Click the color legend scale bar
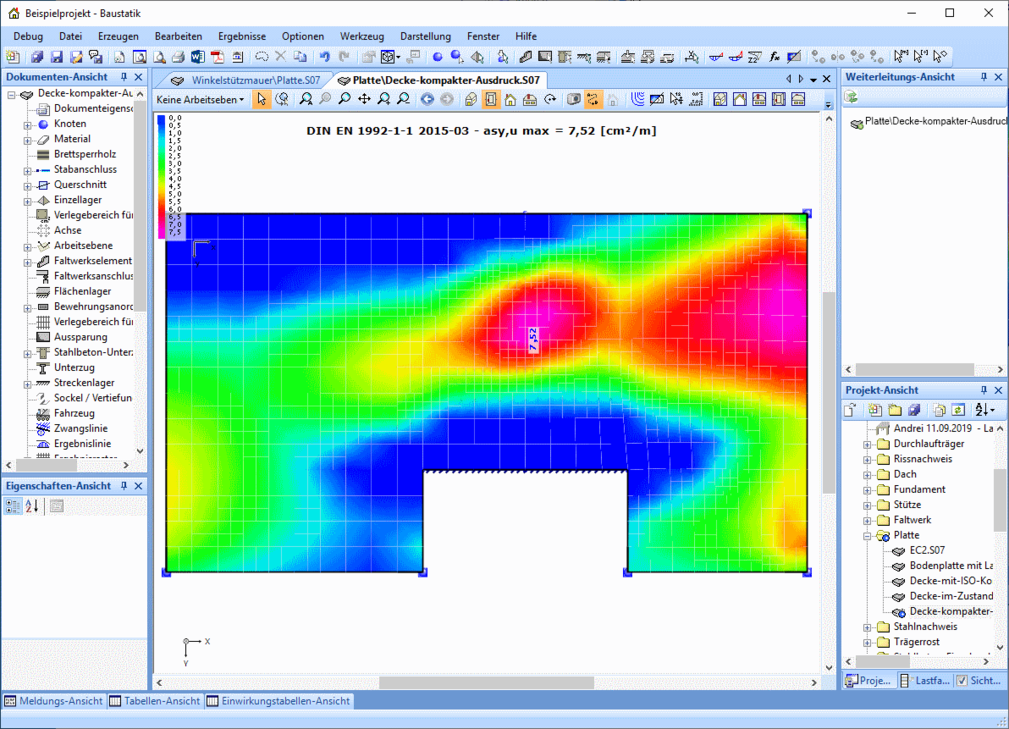This screenshot has height=729, width=1009. pos(160,176)
